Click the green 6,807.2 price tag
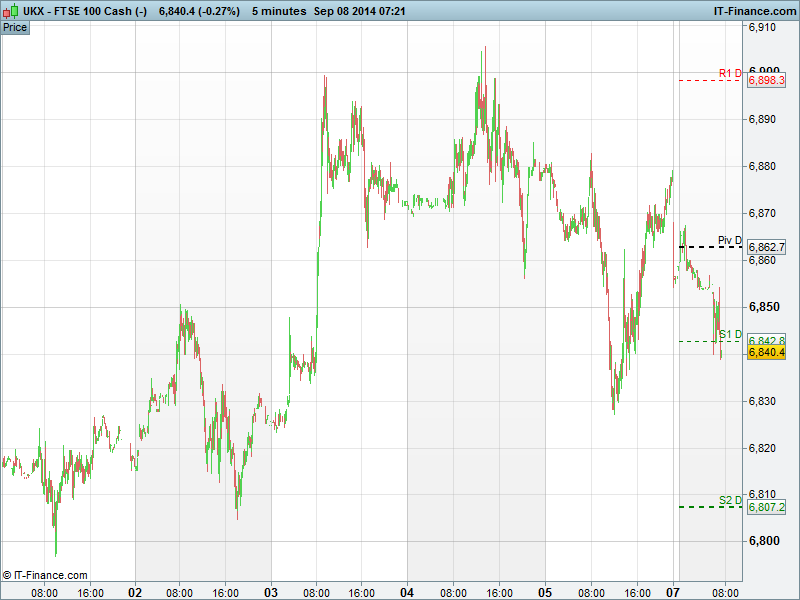 point(766,507)
